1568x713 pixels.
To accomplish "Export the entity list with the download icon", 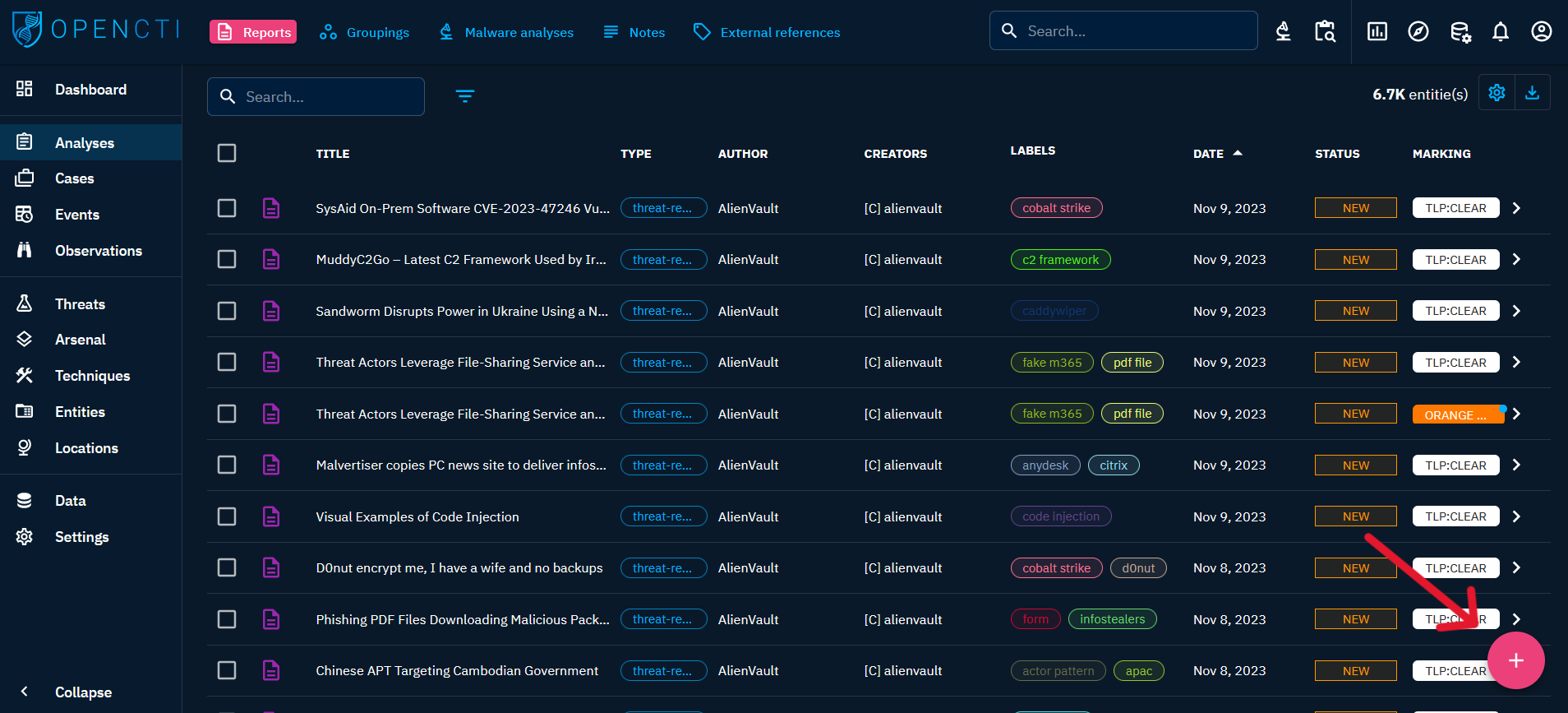I will click(1533, 92).
